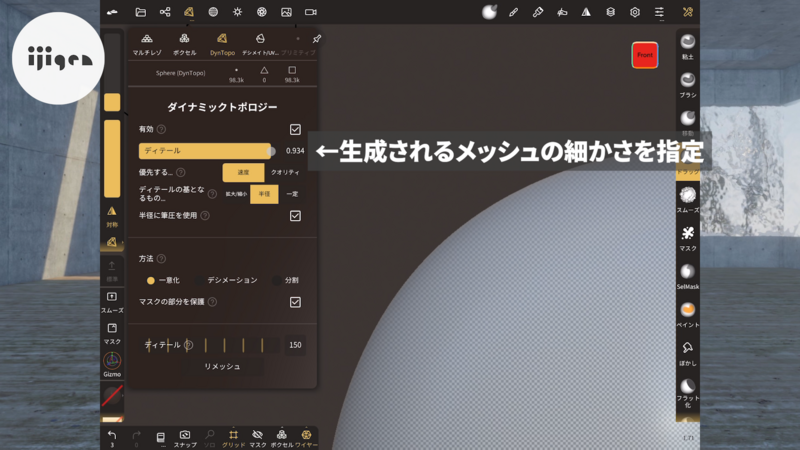Toggle 半径に筆圧を使用 checkbox
Viewport: 800px width, 450px height.
tap(295, 216)
